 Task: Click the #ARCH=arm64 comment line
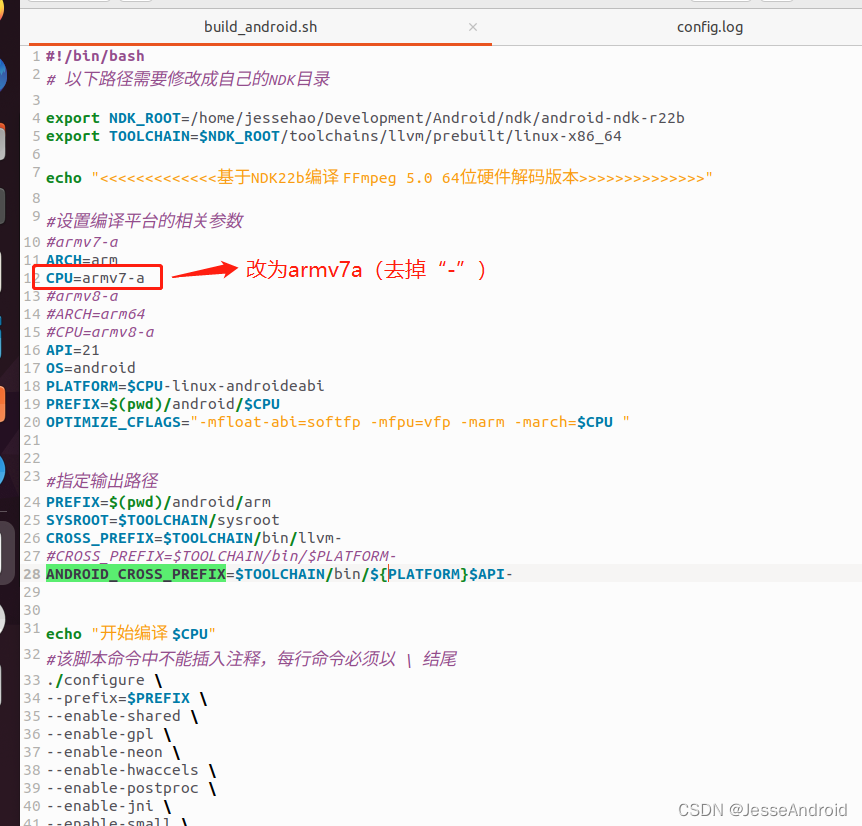pyautogui.click(x=96, y=314)
